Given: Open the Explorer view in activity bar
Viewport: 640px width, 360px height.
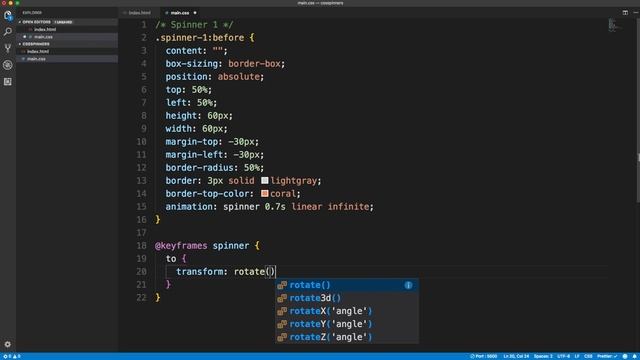Looking at the screenshot, I should pyautogui.click(x=8, y=16).
